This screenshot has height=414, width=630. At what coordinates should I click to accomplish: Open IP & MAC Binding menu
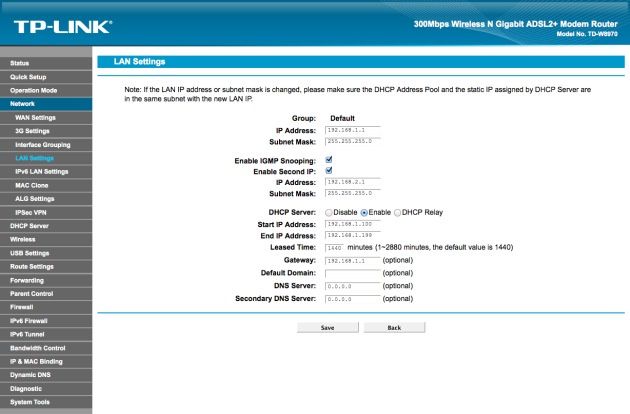[x=46, y=361]
